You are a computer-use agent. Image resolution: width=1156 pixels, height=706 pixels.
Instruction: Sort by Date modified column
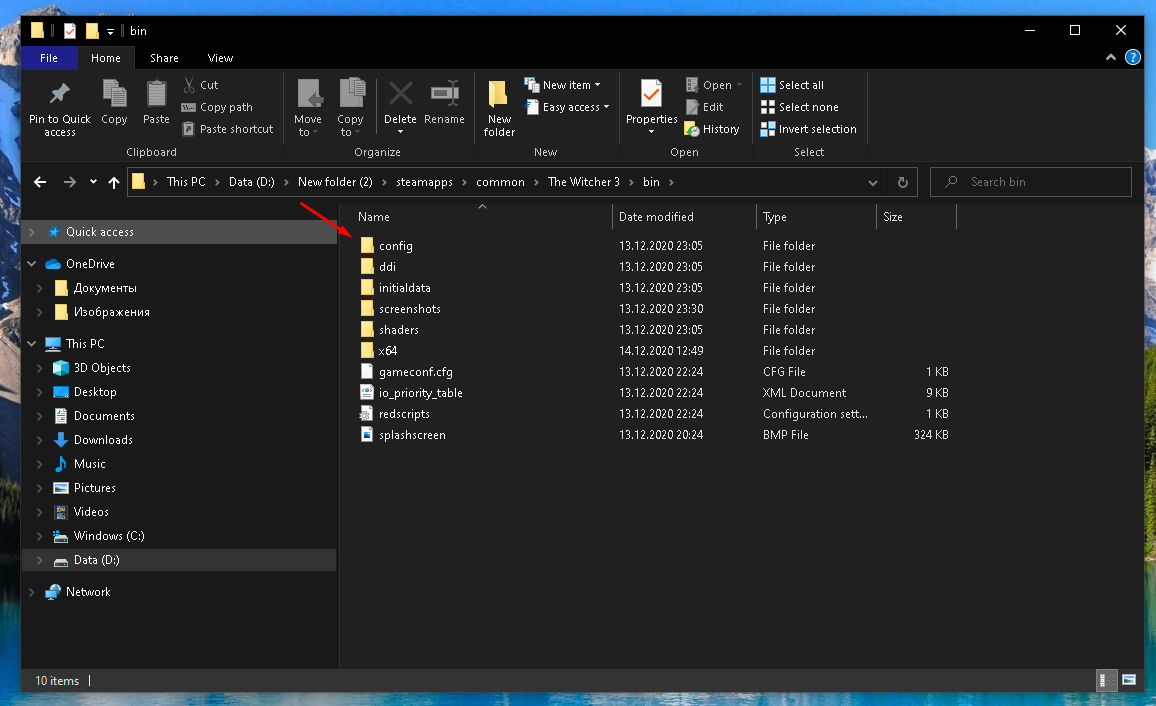684,217
